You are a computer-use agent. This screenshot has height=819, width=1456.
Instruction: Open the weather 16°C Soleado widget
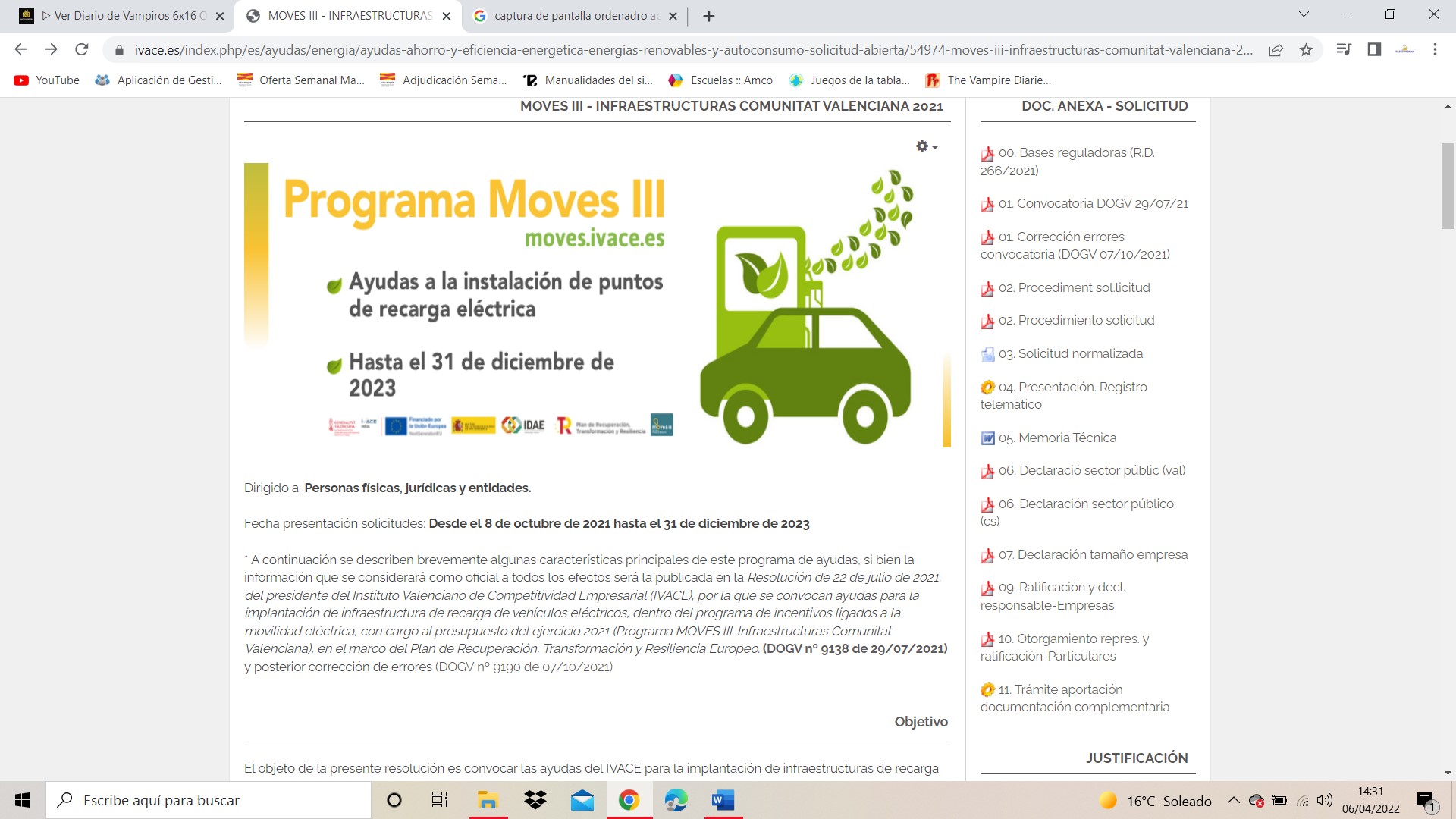[x=1155, y=801]
